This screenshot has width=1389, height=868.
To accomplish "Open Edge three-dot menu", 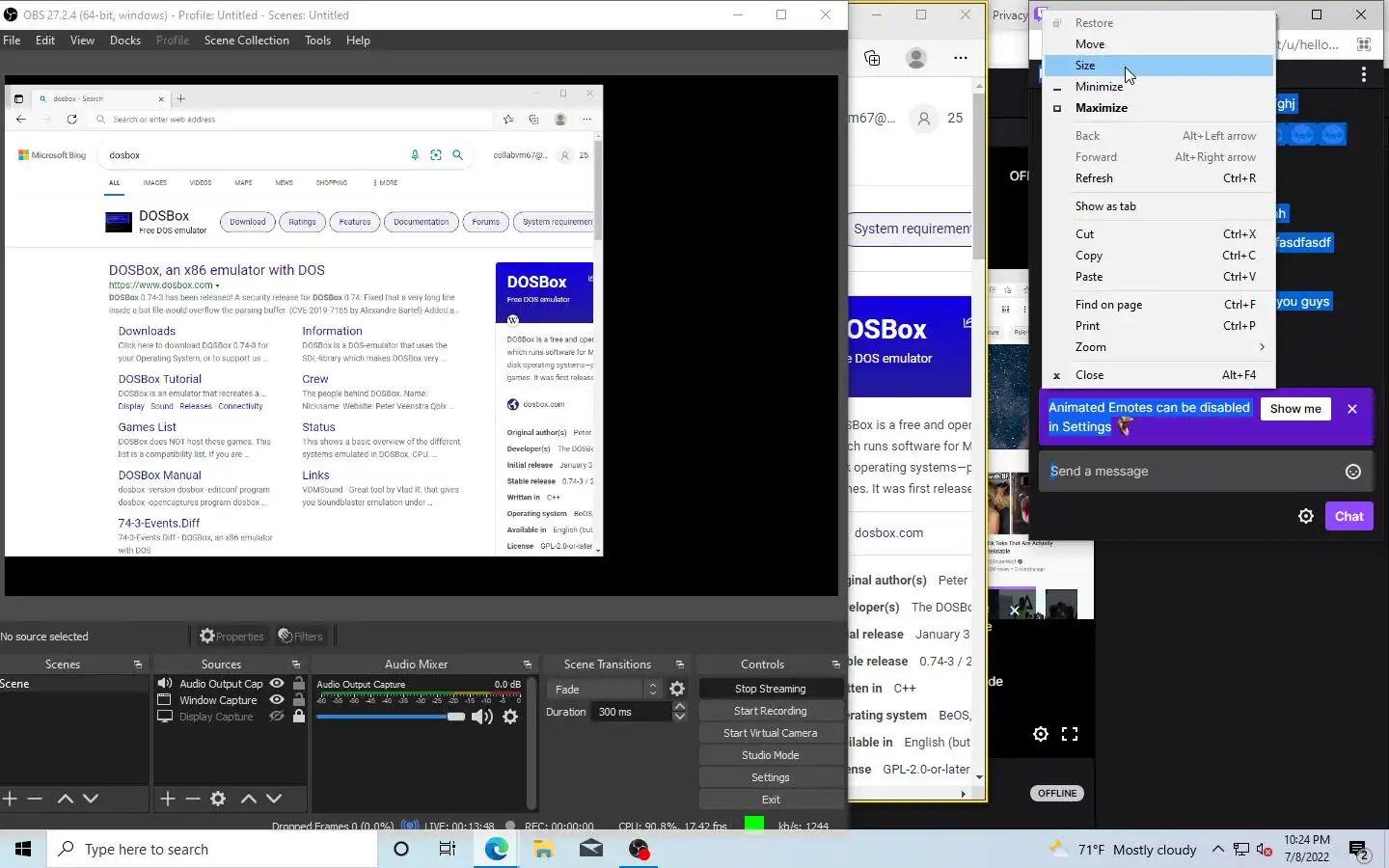I will [x=960, y=58].
